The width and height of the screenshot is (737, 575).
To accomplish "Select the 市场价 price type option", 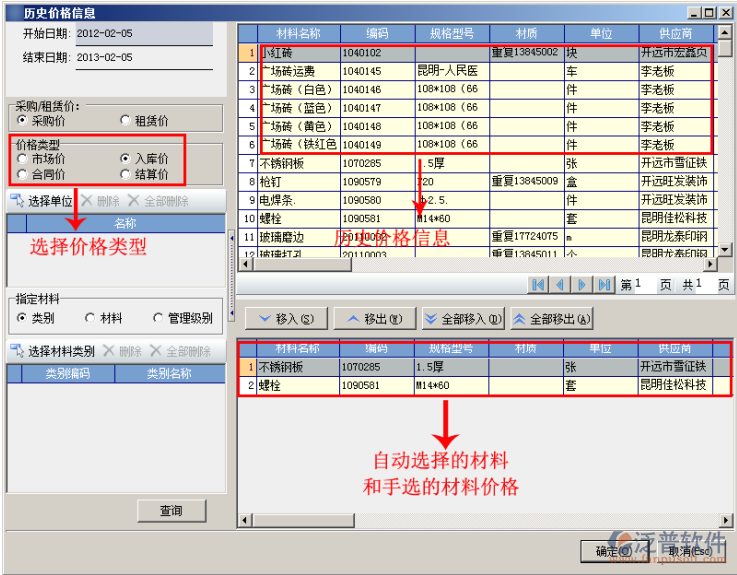I will click(23, 159).
